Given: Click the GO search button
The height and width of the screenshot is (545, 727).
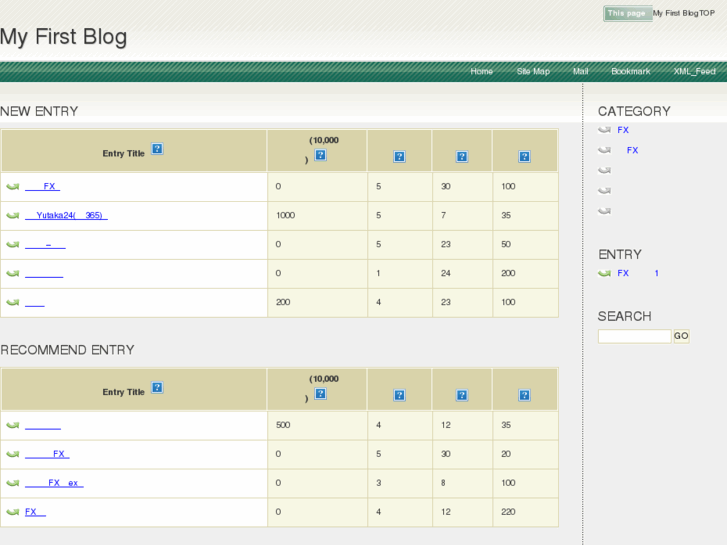Looking at the screenshot, I should (x=681, y=336).
